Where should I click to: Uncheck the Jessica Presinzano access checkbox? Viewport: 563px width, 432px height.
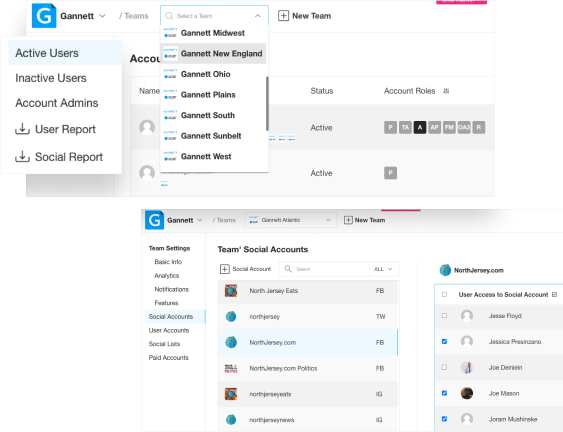tap(444, 342)
